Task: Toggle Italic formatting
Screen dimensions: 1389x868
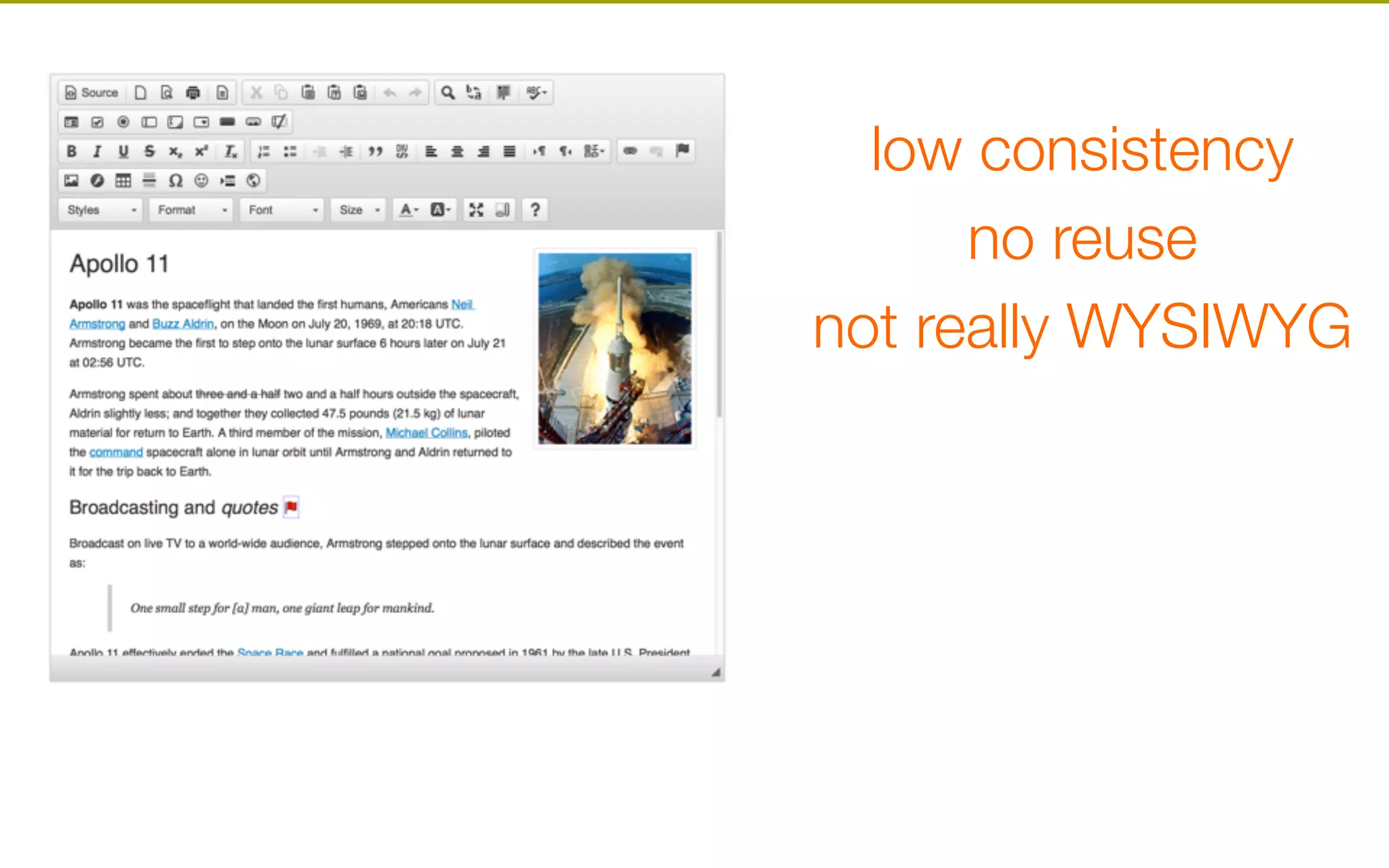Action: point(97,151)
